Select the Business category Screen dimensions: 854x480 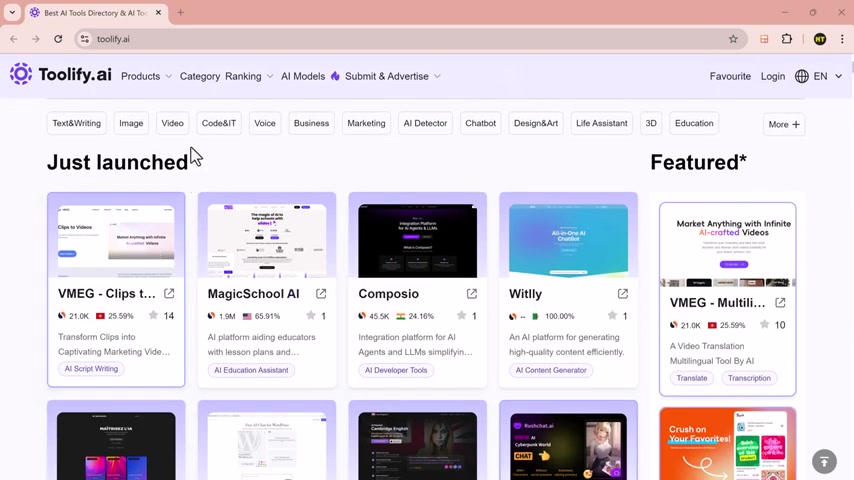312,123
